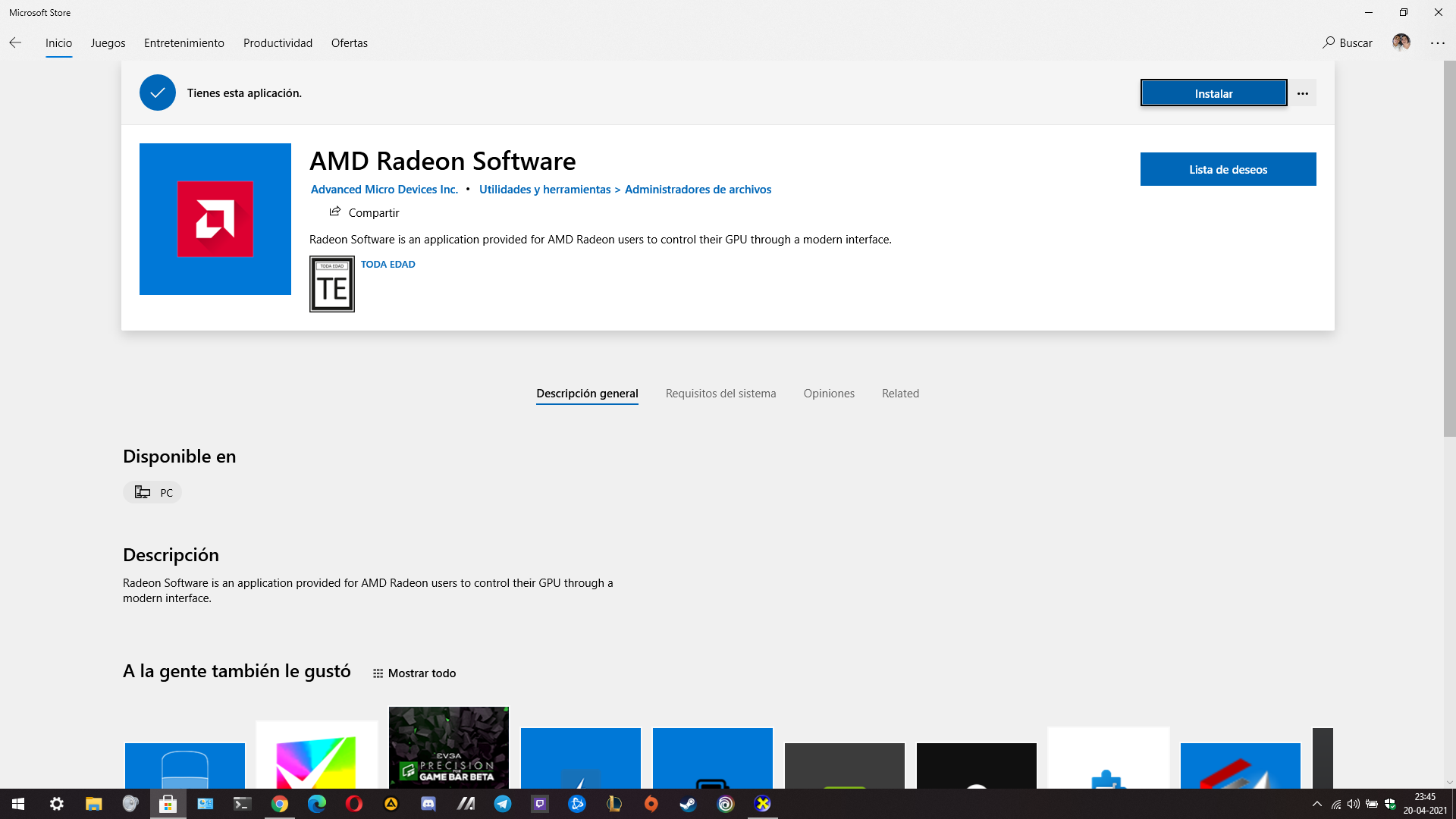
Task: Open the user profile avatar
Action: (1401, 42)
